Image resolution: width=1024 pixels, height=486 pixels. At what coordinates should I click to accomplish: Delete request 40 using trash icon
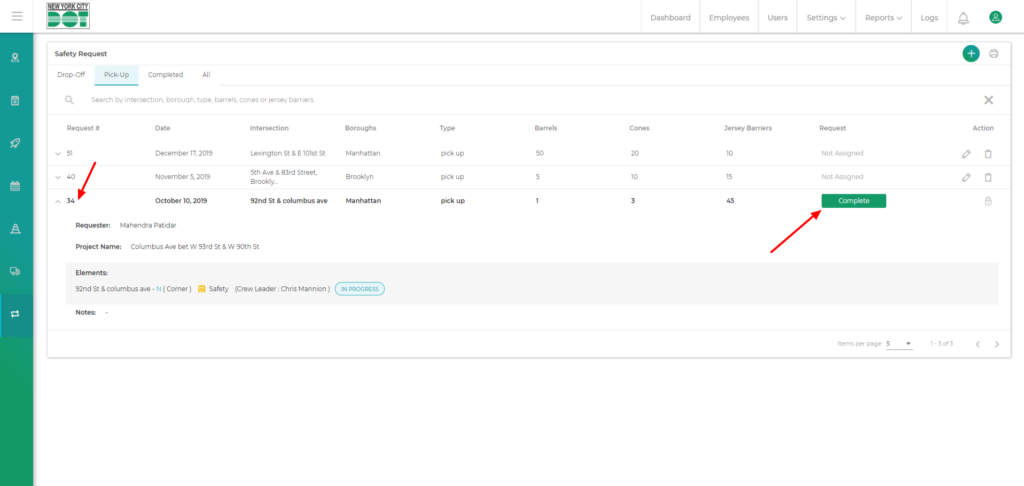(988, 177)
